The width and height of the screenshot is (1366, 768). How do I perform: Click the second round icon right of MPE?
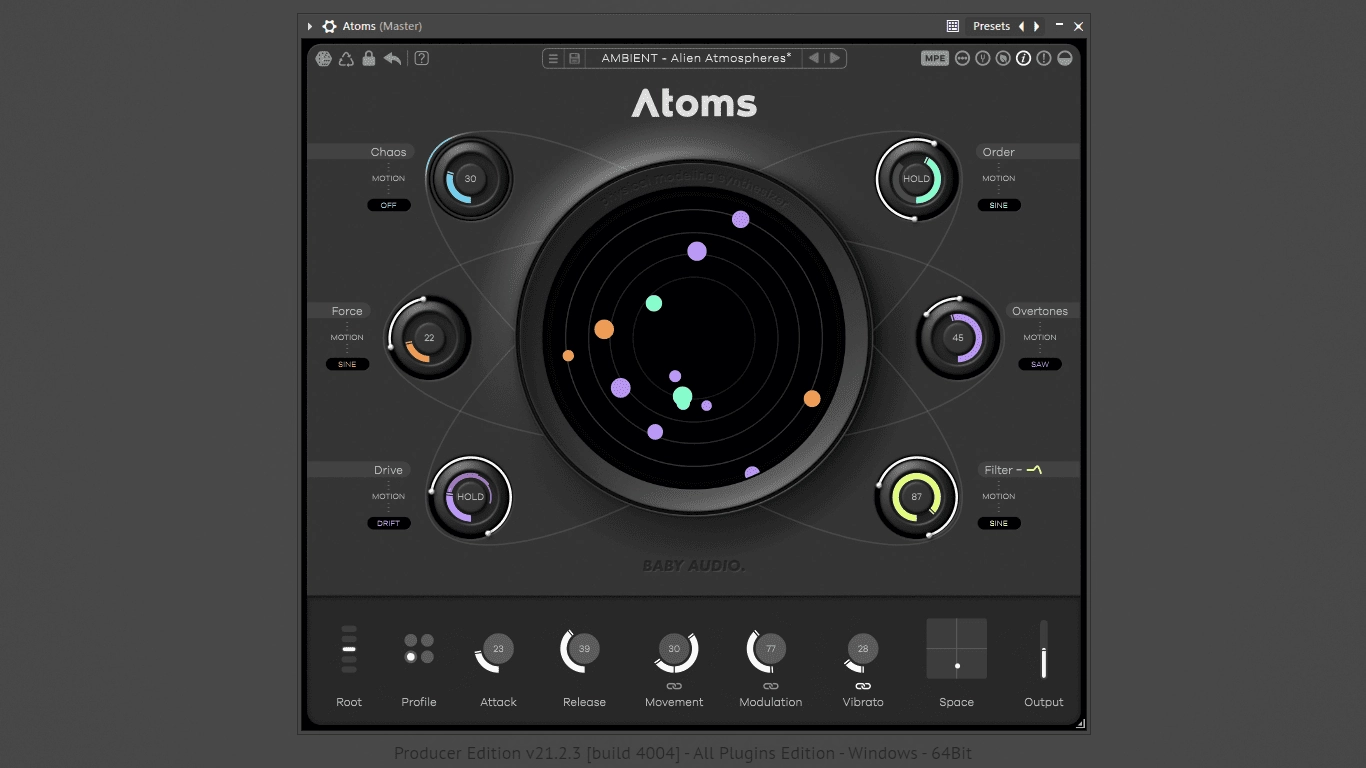pos(983,58)
